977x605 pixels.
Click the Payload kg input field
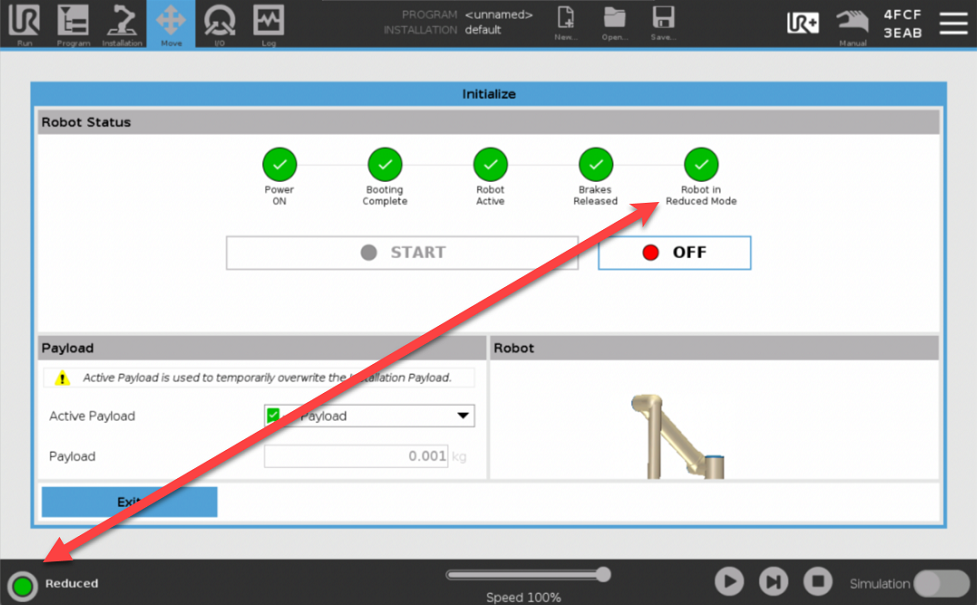click(355, 456)
